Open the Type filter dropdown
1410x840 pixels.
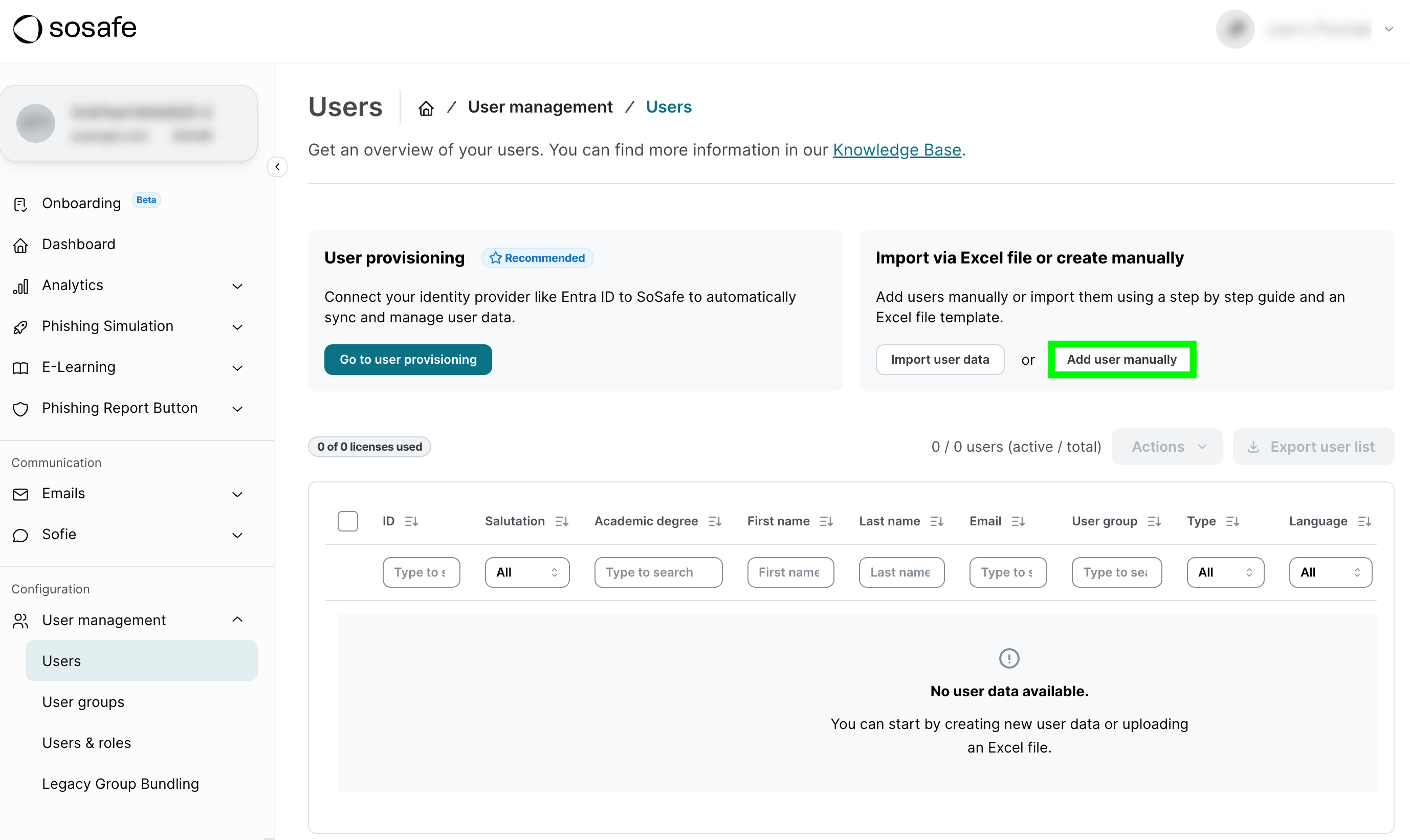coord(1225,572)
